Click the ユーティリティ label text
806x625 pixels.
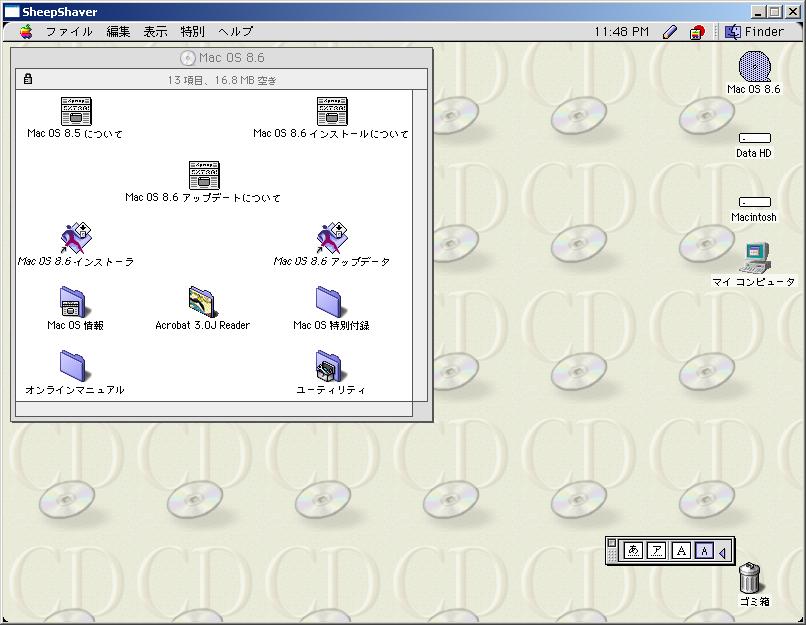331,390
